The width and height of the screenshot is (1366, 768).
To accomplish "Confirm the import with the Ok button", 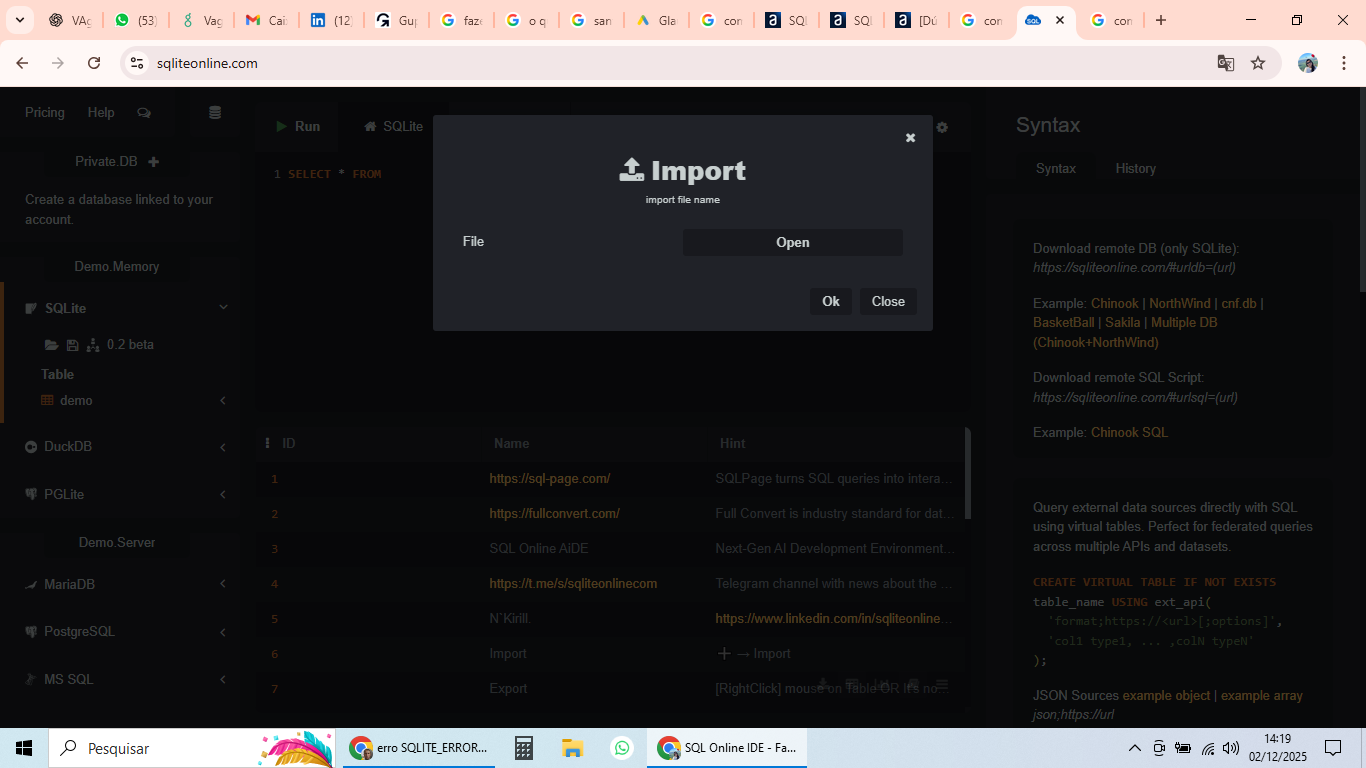I will click(831, 301).
